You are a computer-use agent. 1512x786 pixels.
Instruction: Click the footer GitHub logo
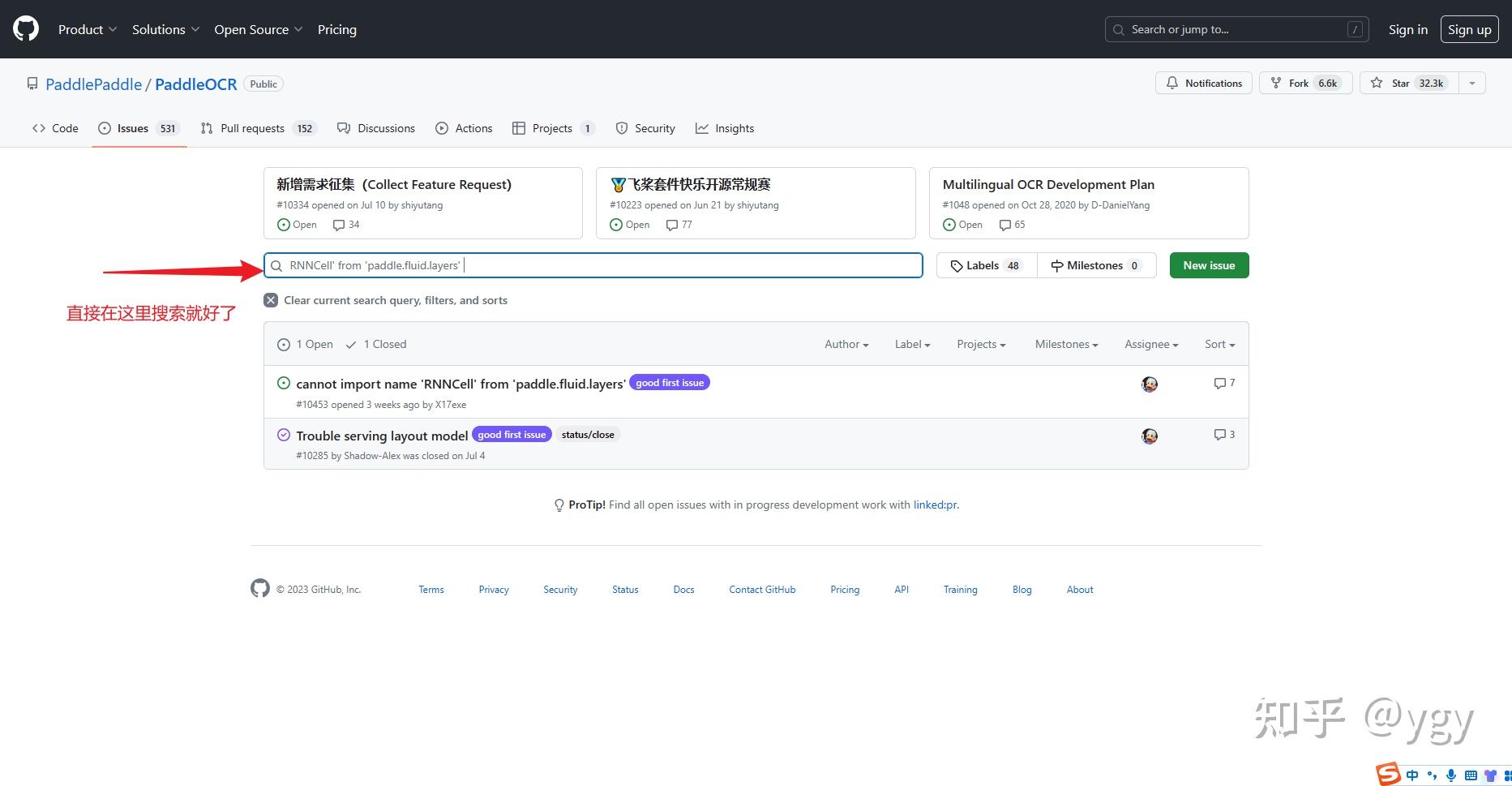coord(260,588)
